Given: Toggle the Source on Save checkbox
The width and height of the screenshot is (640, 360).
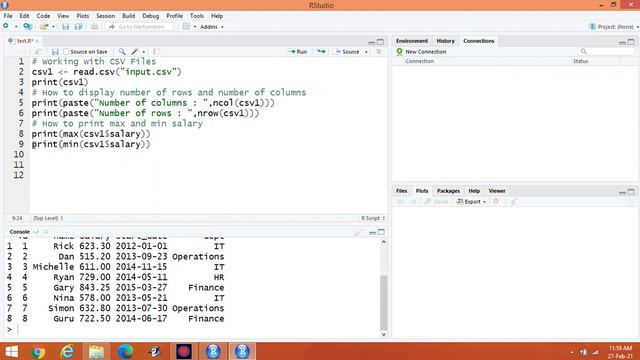Looking at the screenshot, I should (66, 52).
